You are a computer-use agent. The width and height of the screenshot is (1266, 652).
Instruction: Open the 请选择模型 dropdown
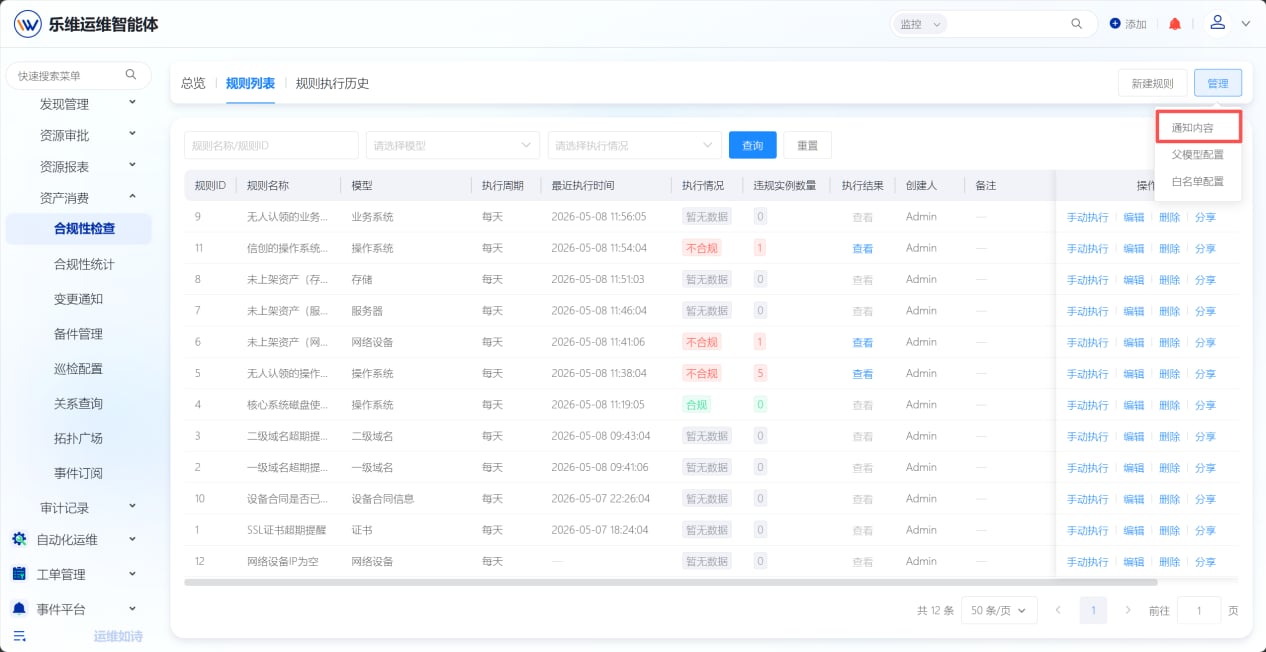pyautogui.click(x=453, y=145)
